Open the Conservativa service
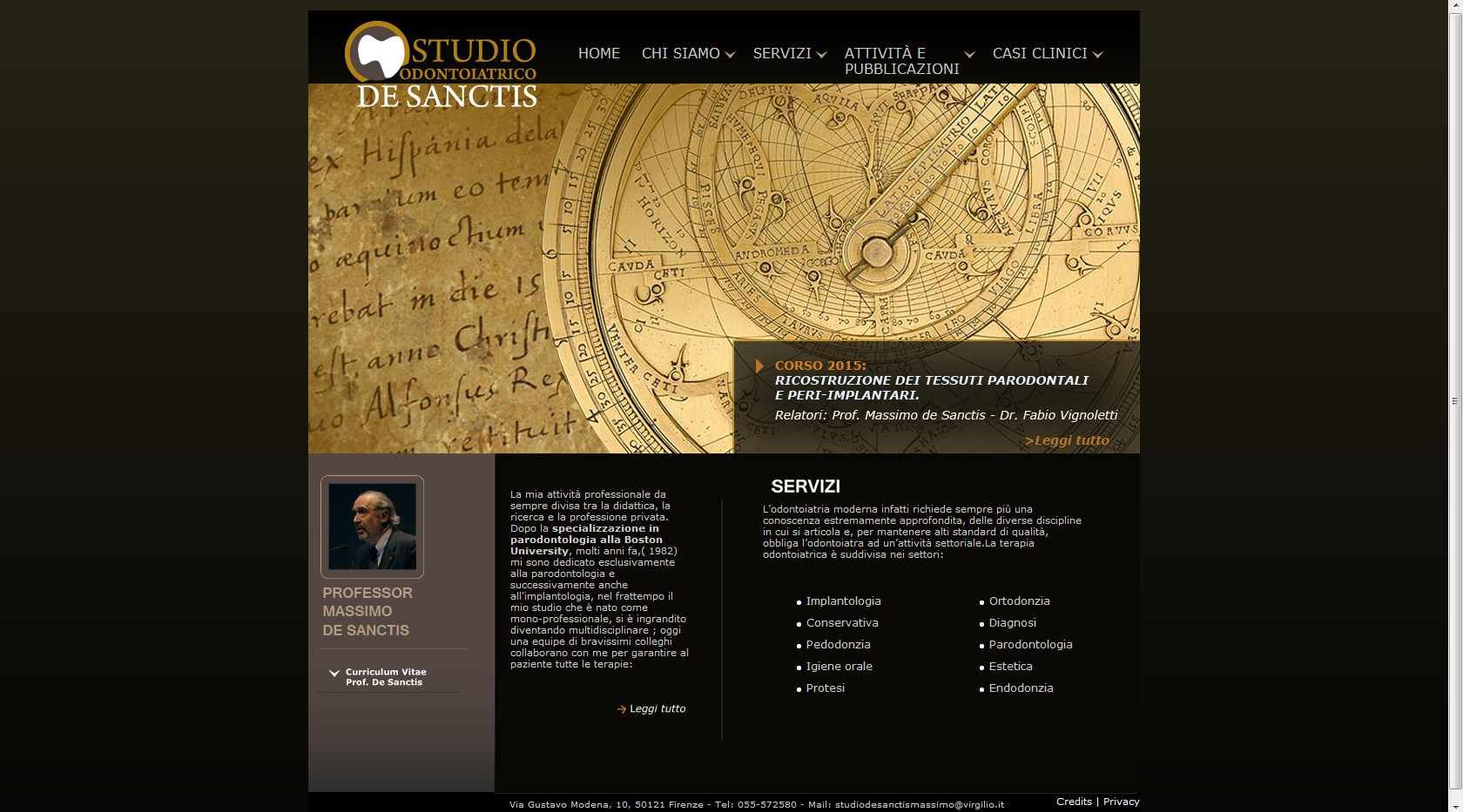This screenshot has width=1463, height=812. [x=842, y=623]
